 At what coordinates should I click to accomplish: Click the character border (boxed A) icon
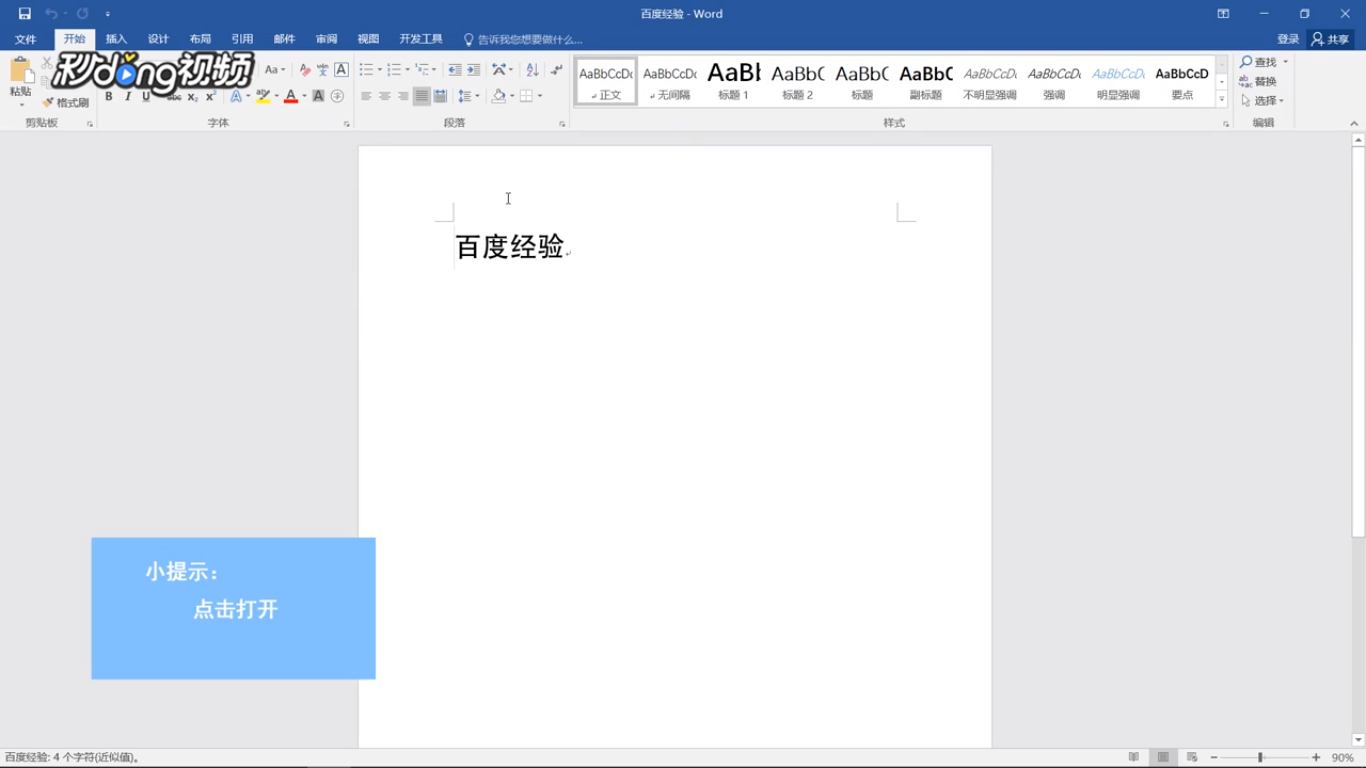pos(341,70)
